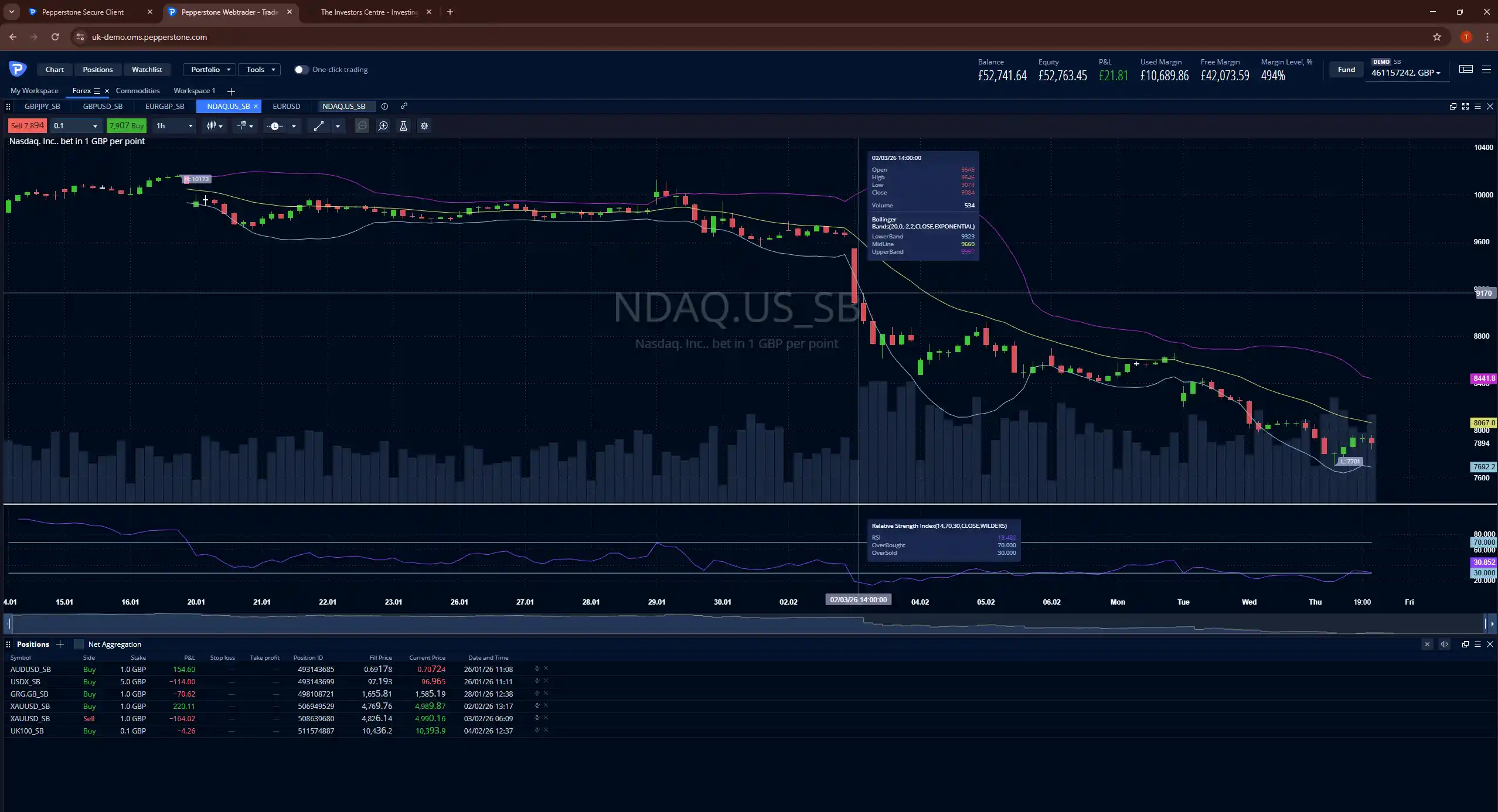
Task: Open the candlestick chart type icon
Action: 212,126
